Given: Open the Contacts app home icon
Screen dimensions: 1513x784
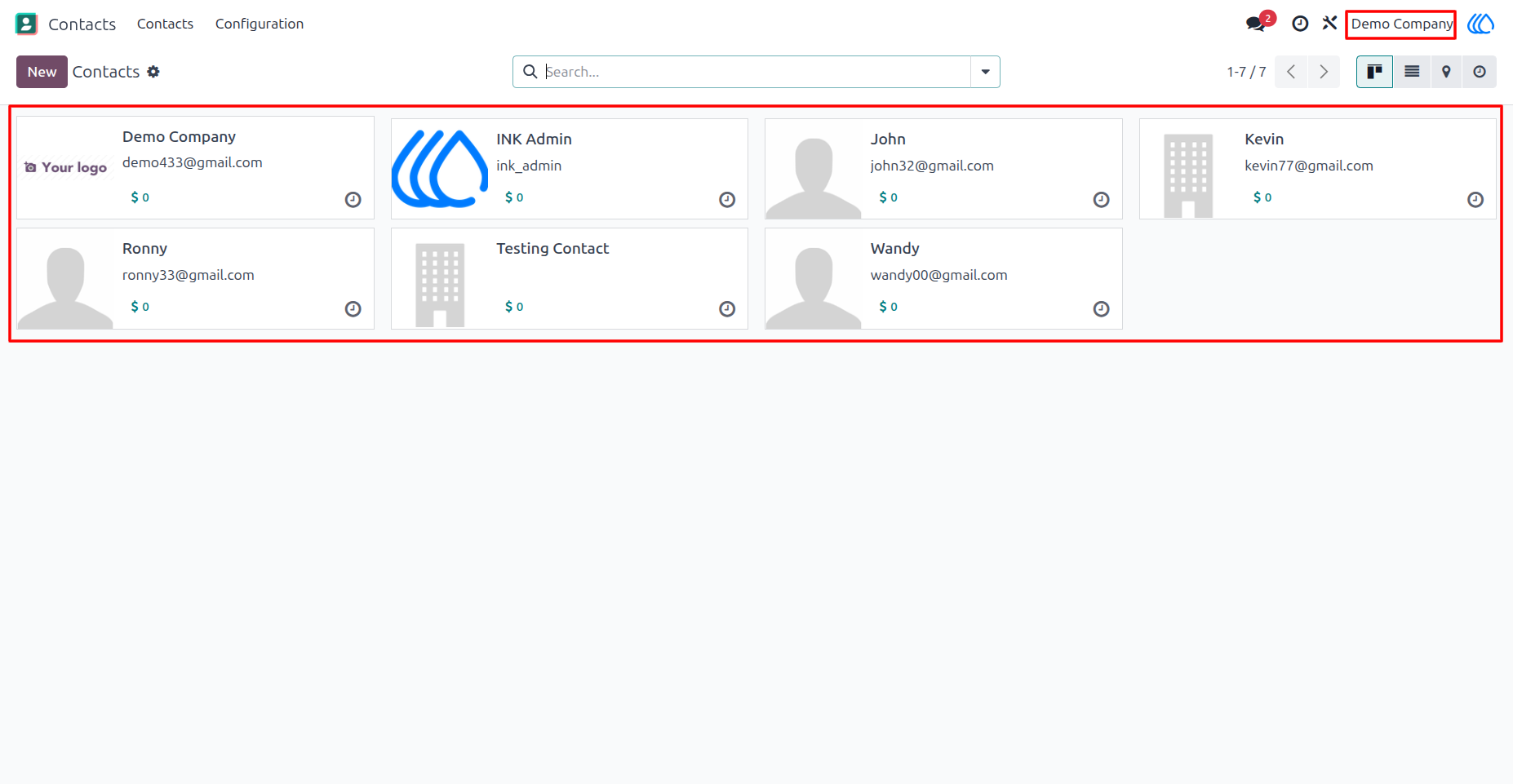Looking at the screenshot, I should pyautogui.click(x=26, y=24).
